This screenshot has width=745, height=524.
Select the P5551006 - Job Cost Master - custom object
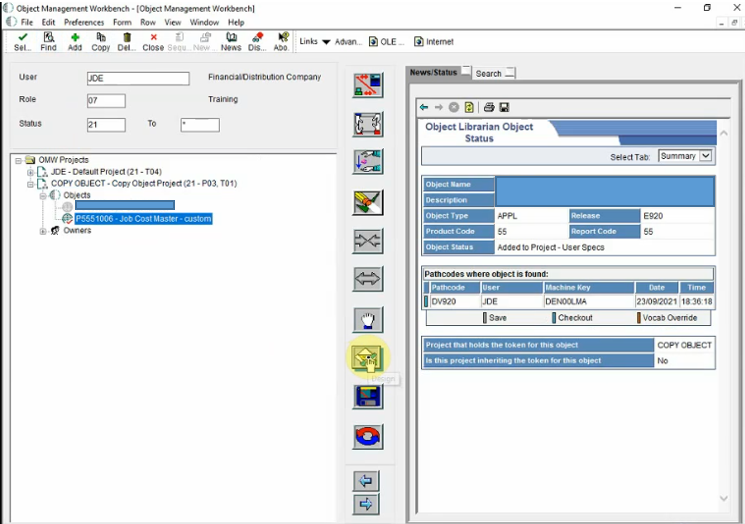point(143,219)
